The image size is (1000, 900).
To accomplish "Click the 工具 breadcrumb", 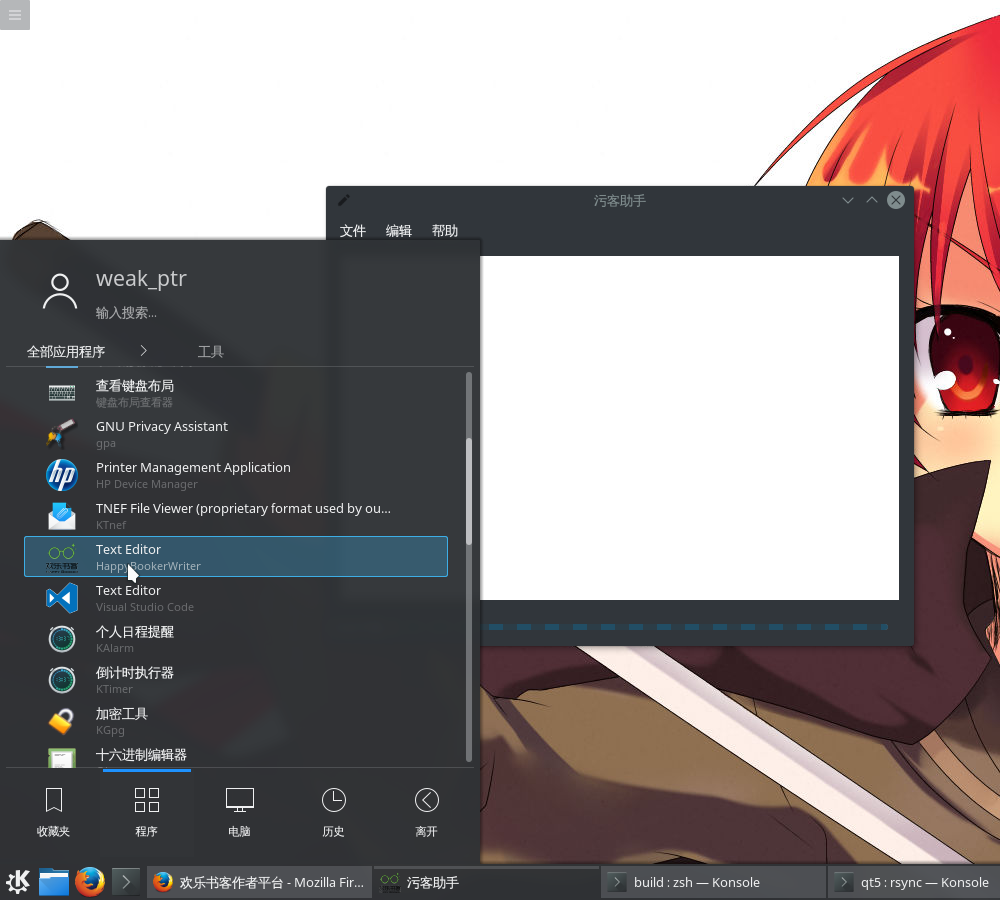I will [x=210, y=351].
